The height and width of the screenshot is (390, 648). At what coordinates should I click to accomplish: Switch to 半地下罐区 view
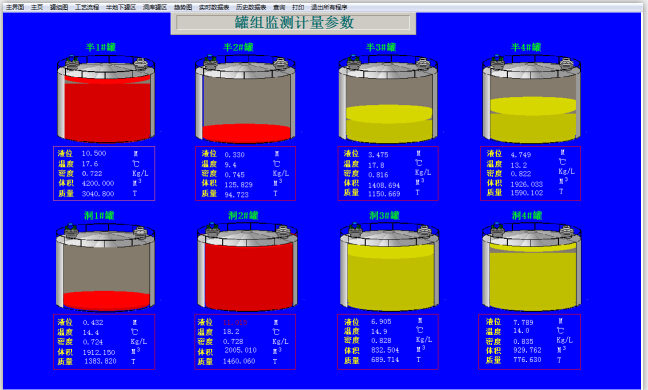tap(121, 7)
